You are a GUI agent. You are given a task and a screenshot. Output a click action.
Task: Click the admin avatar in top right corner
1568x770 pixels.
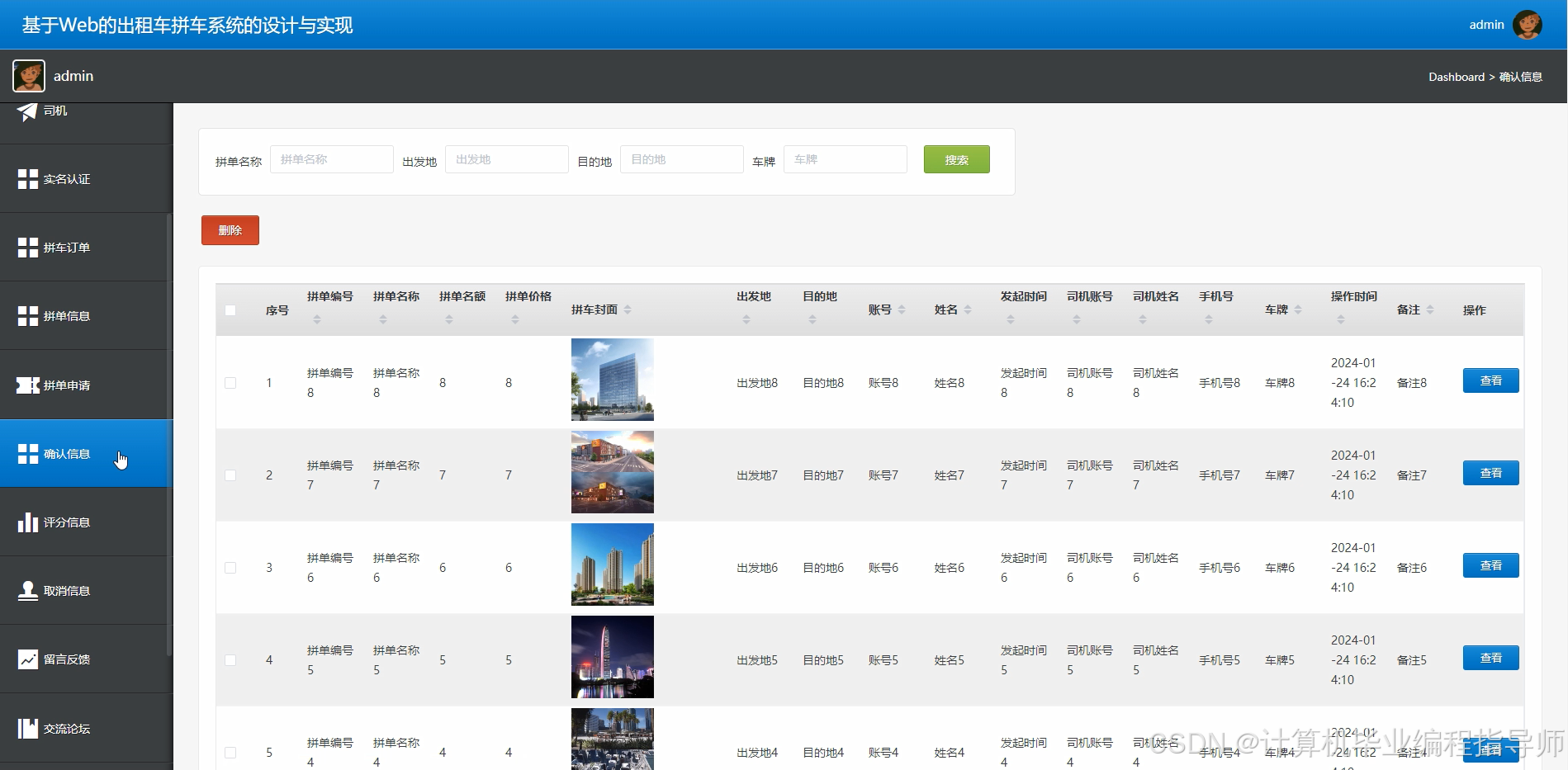click(1527, 25)
